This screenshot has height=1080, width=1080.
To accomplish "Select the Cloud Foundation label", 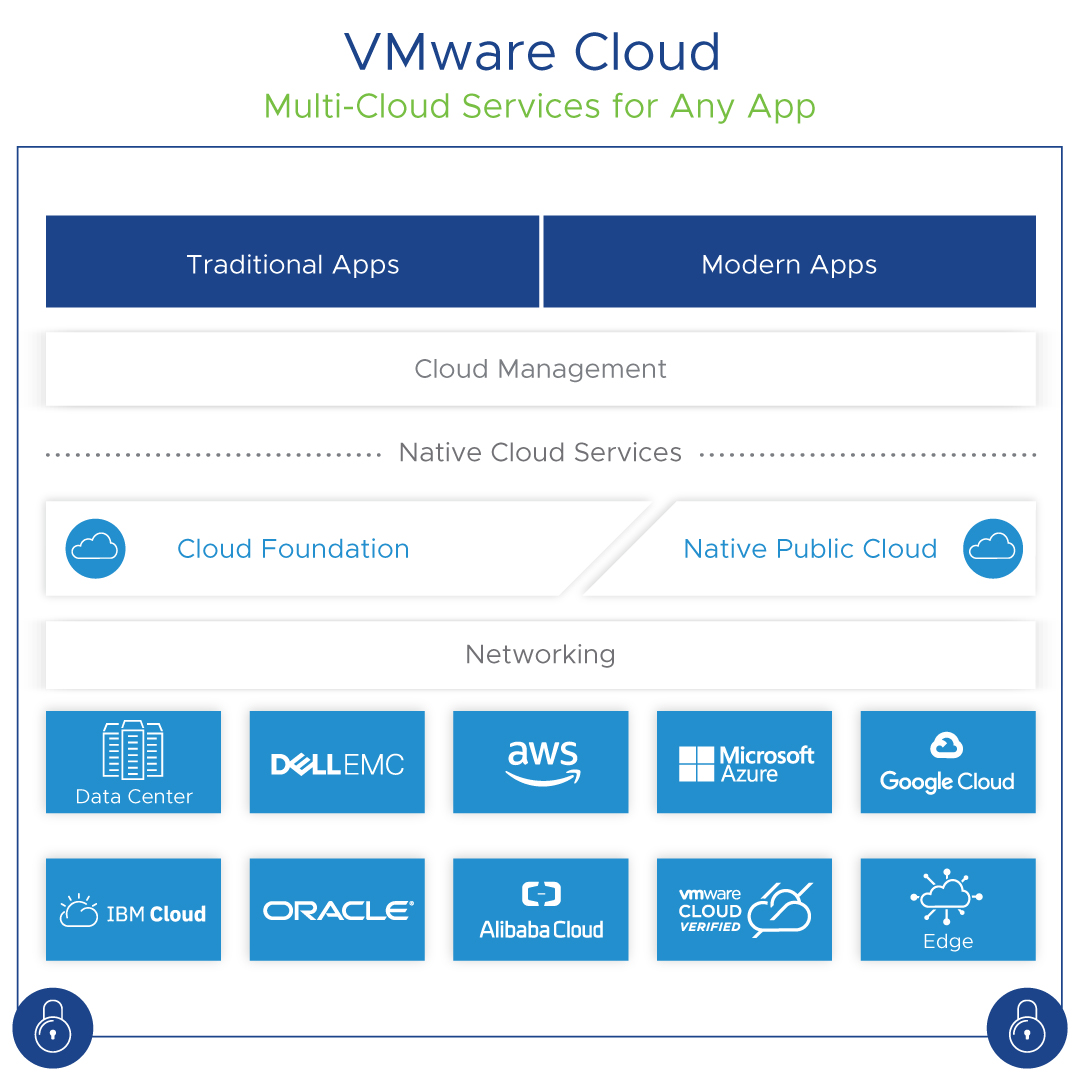I will tap(293, 548).
